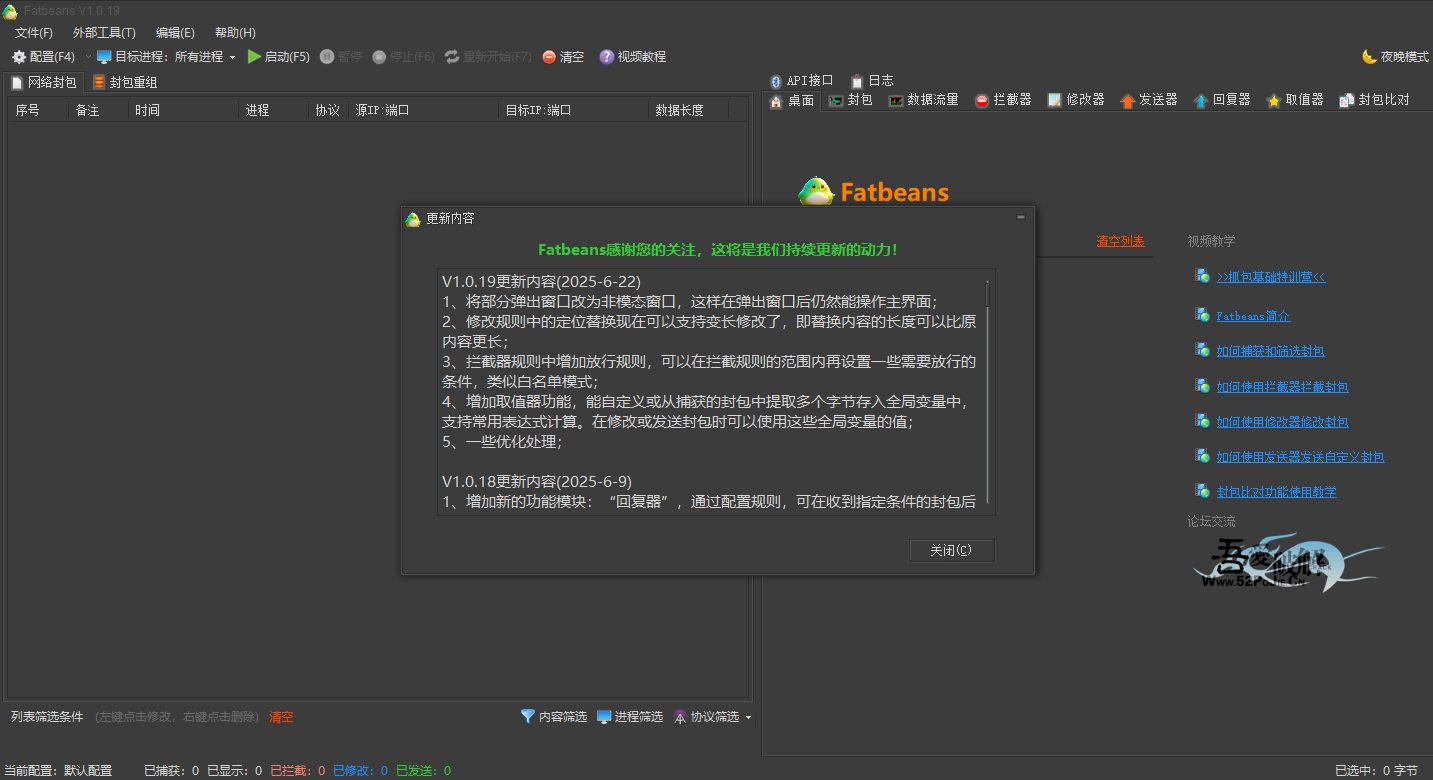Select the 封包 tab icon
1433x780 pixels.
point(836,100)
